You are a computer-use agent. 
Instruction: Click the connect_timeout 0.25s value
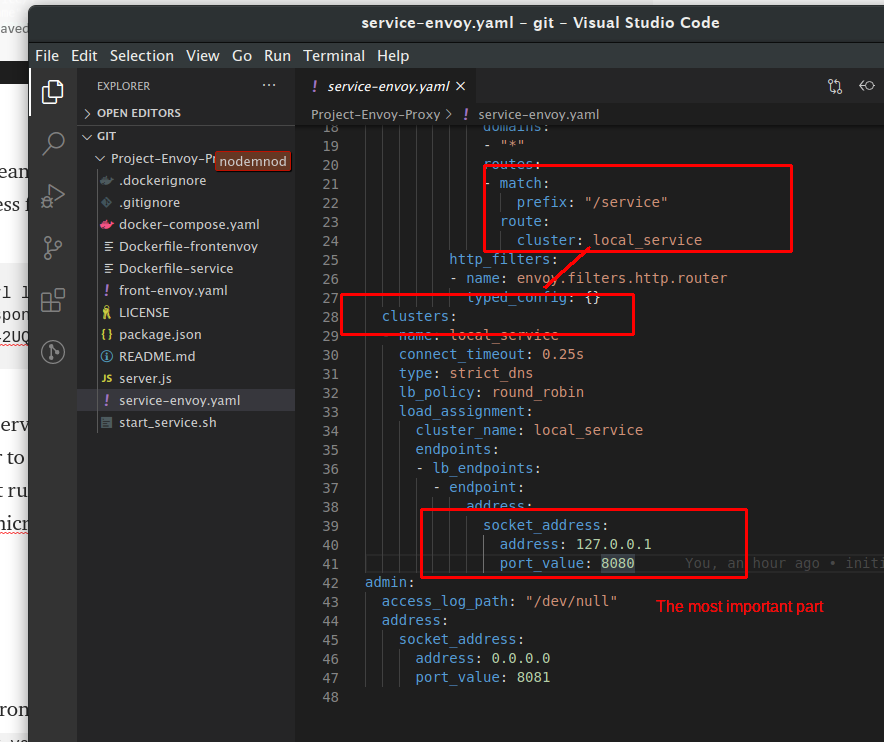(x=563, y=354)
